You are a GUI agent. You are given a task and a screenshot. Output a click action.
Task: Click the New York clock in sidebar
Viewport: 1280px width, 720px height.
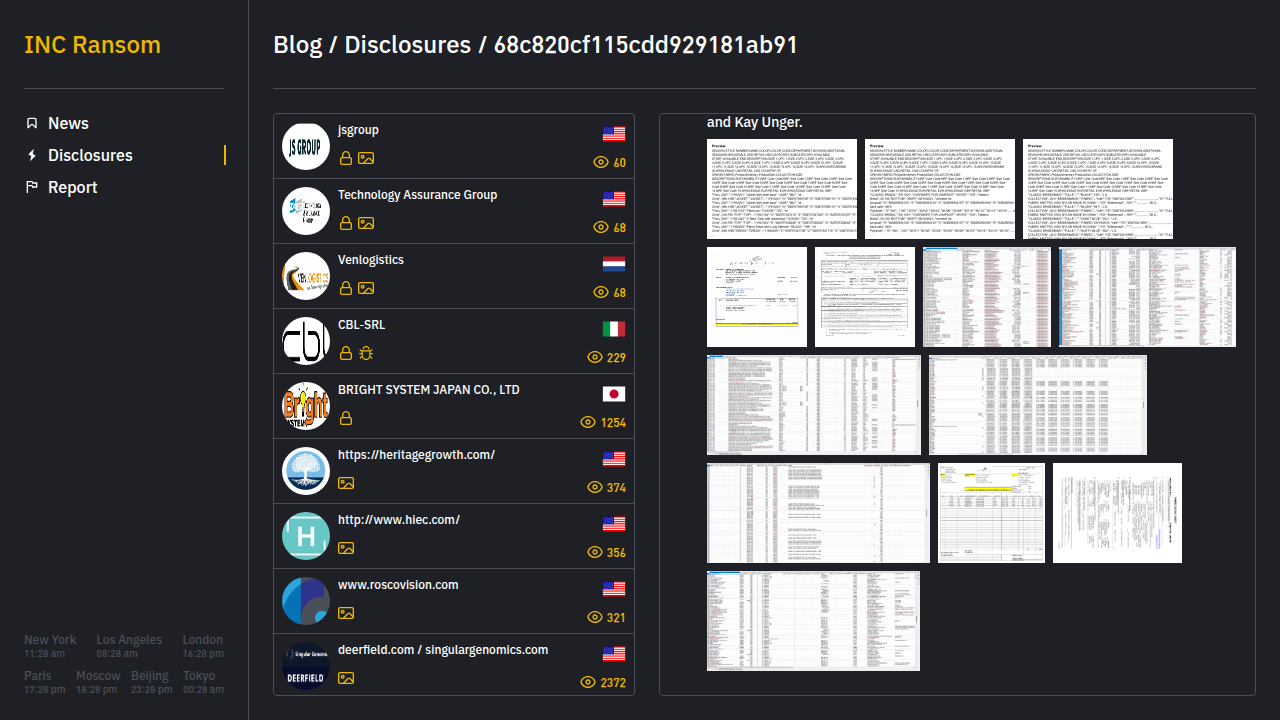[x=50, y=646]
